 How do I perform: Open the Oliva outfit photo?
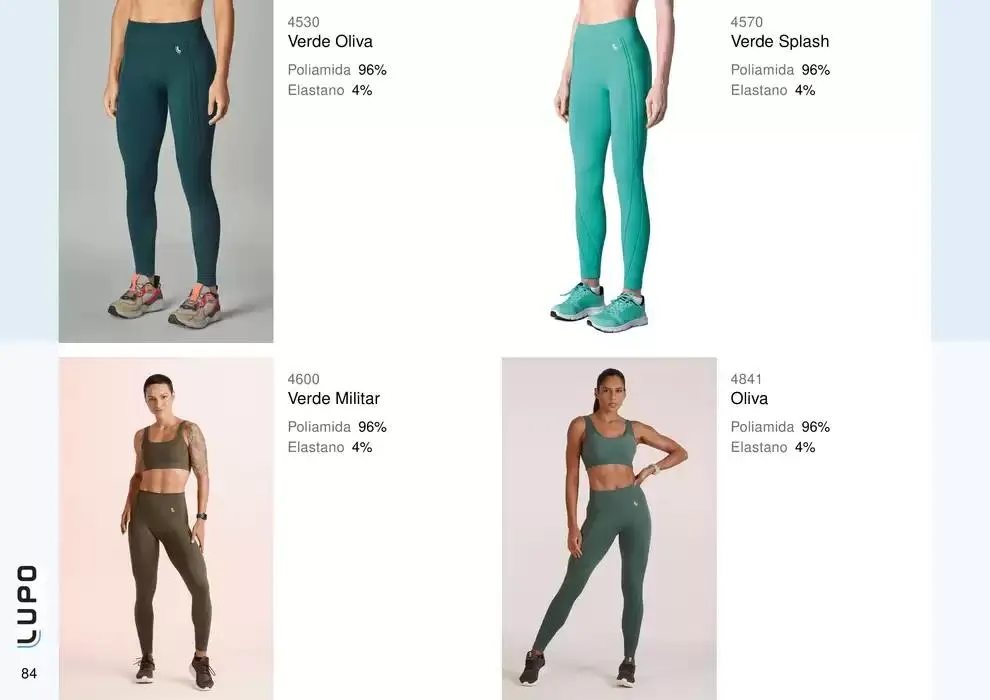(x=609, y=528)
